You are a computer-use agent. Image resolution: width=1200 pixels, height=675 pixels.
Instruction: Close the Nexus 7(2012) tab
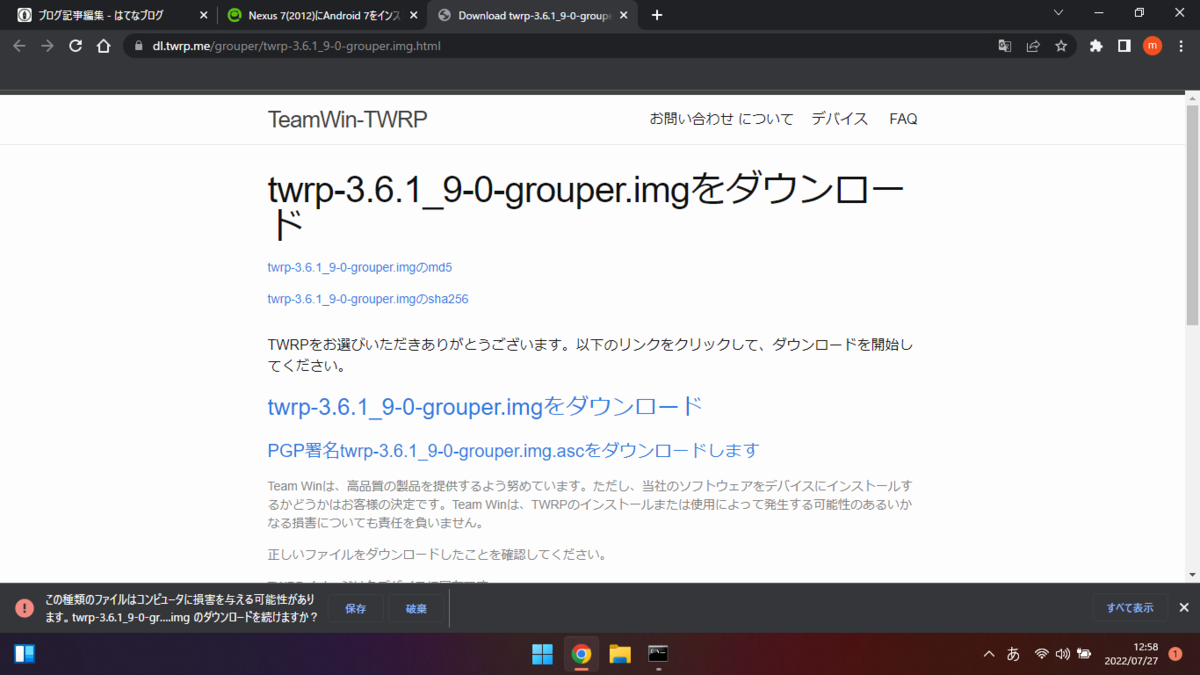pos(412,15)
